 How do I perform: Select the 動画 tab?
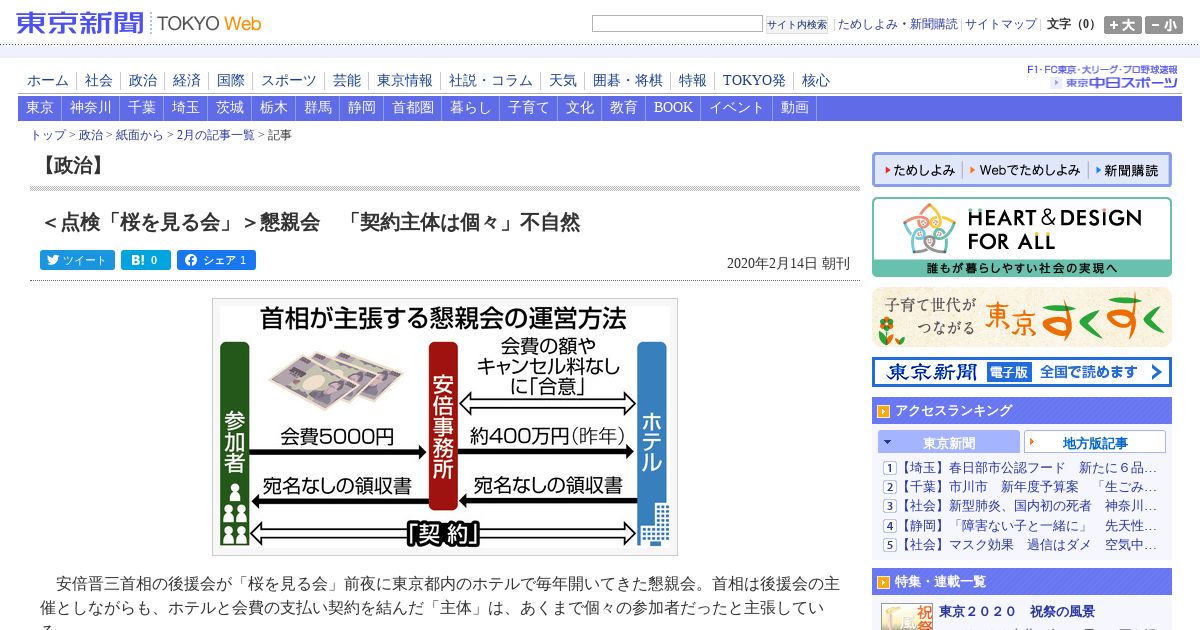pos(796,108)
